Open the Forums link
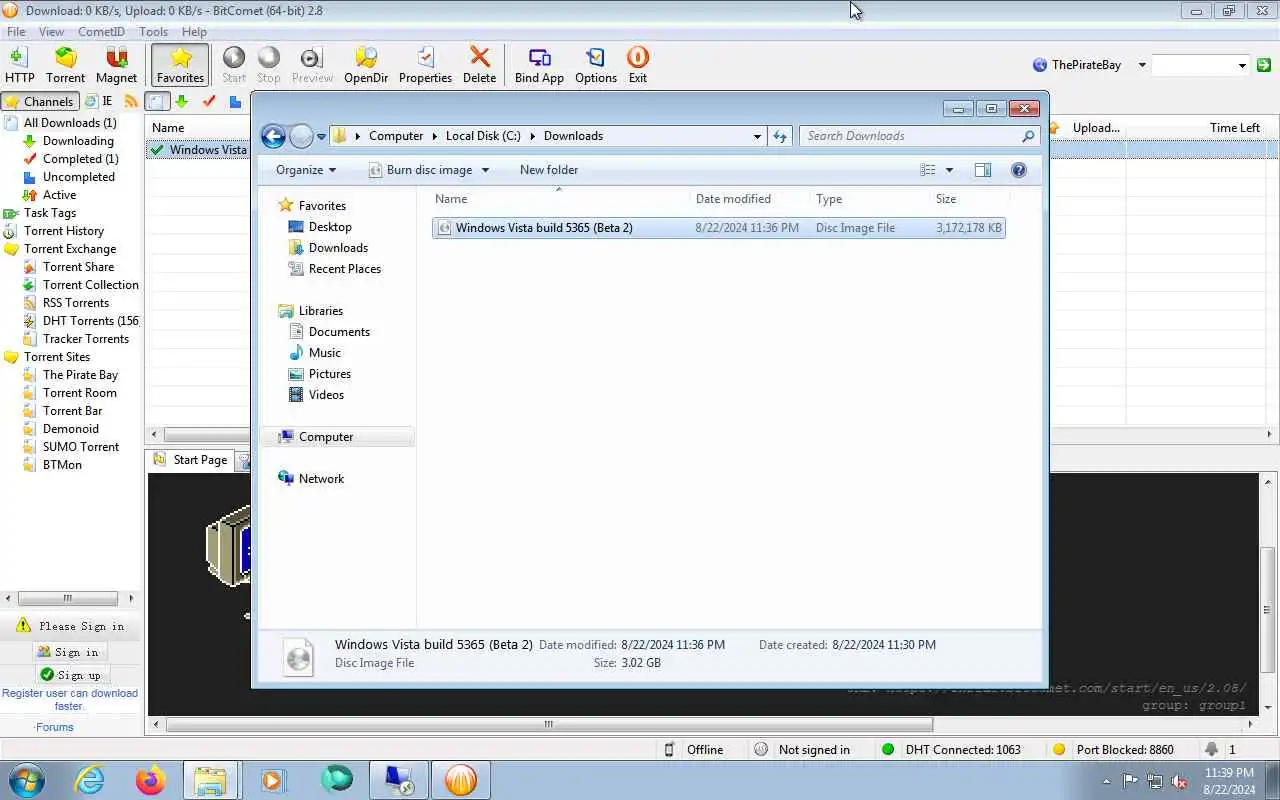 tap(55, 727)
